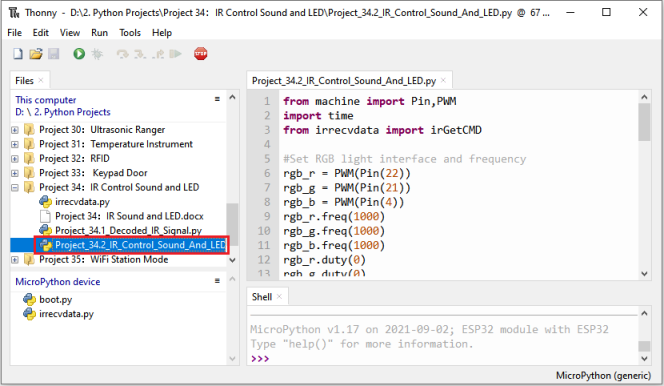
Task: Expand Project 35: WiFi Station Mode folder
Action: tap(15, 259)
